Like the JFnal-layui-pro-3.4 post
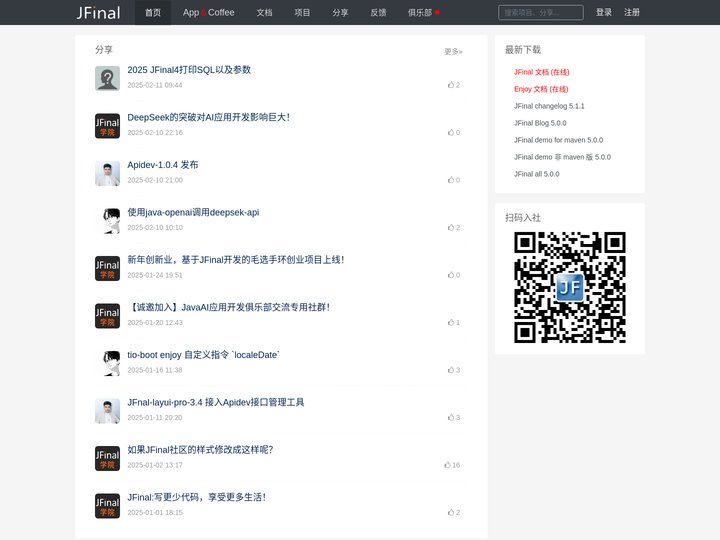The height and width of the screenshot is (540, 720). [451, 417]
